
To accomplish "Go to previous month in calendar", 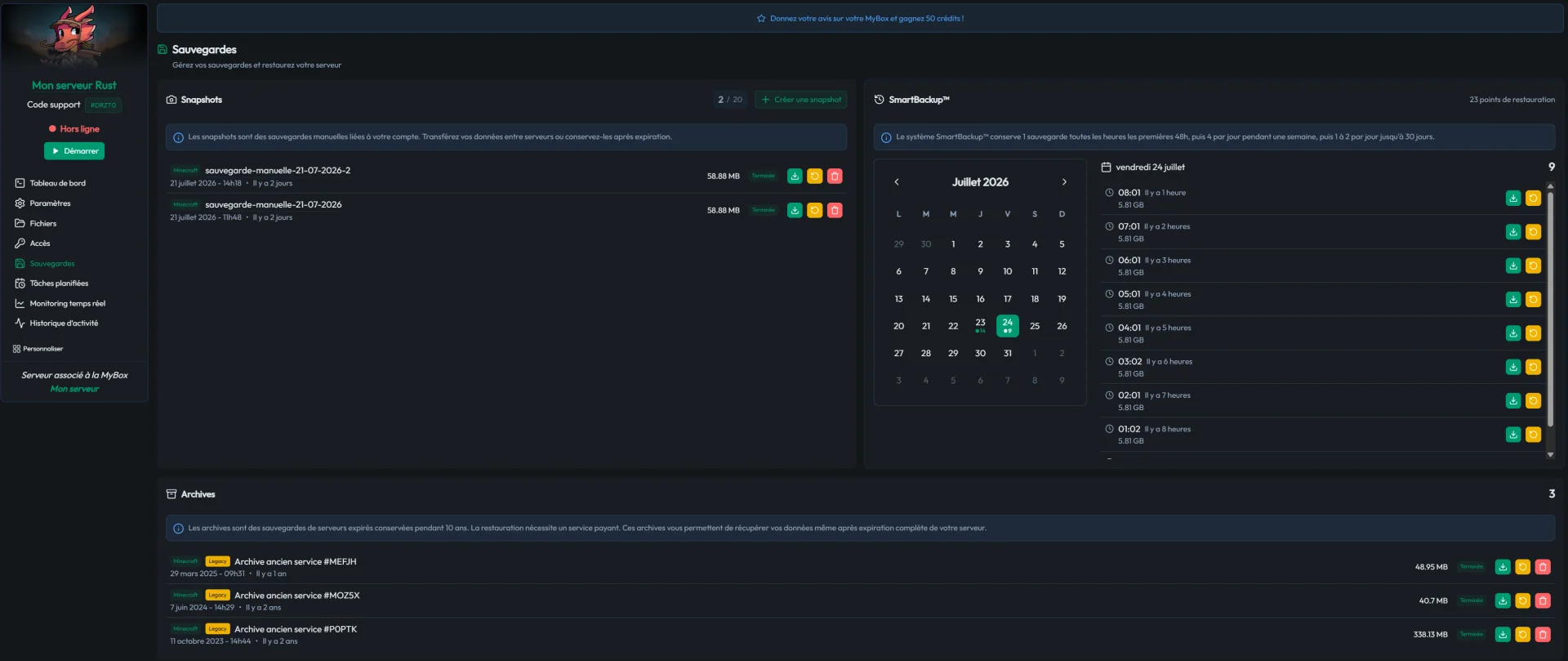I will click(x=897, y=182).
